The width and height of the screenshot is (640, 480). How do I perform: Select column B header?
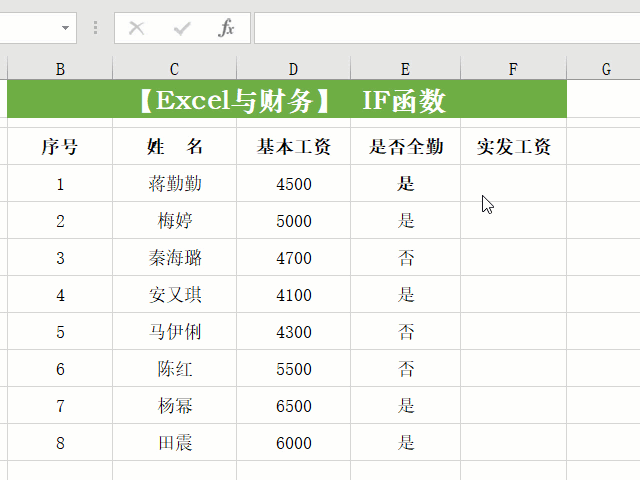click(60, 69)
